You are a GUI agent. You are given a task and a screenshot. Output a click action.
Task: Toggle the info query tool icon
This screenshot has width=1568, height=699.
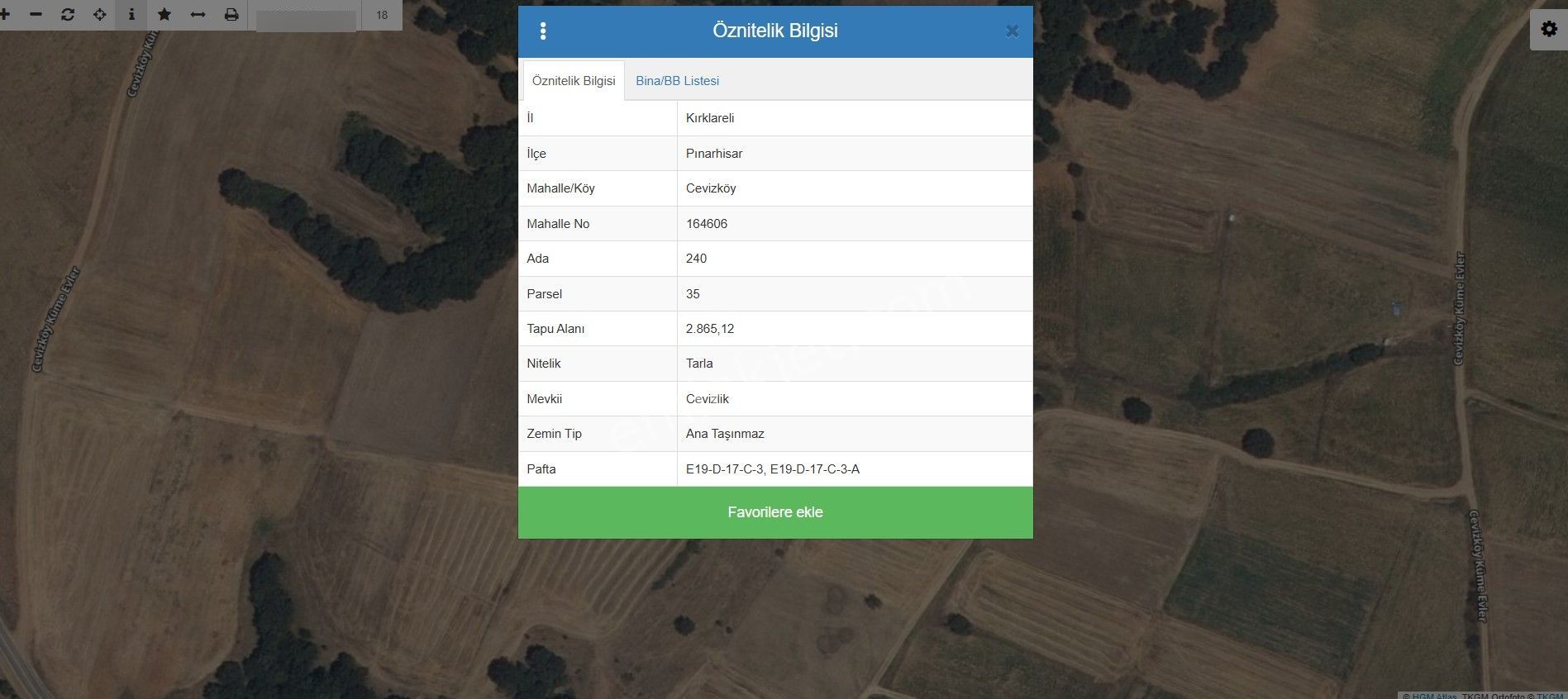coord(131,15)
